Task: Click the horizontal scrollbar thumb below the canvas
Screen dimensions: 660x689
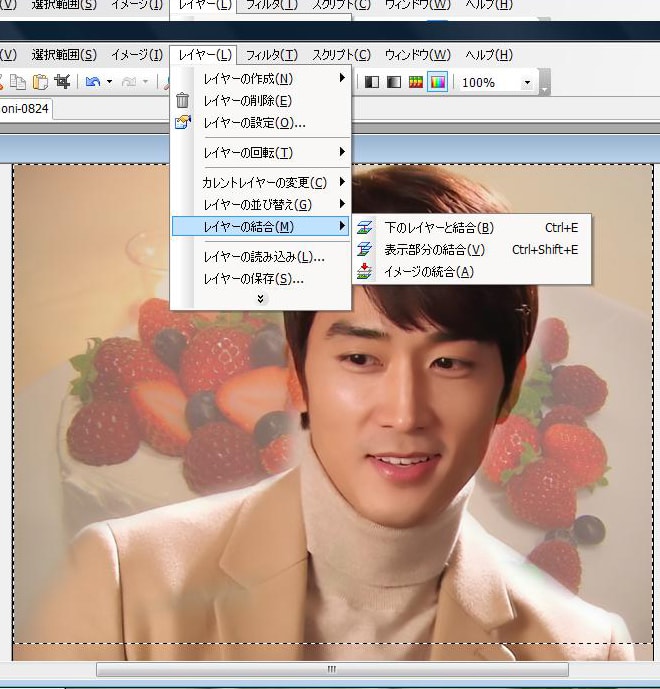Action: 332,669
